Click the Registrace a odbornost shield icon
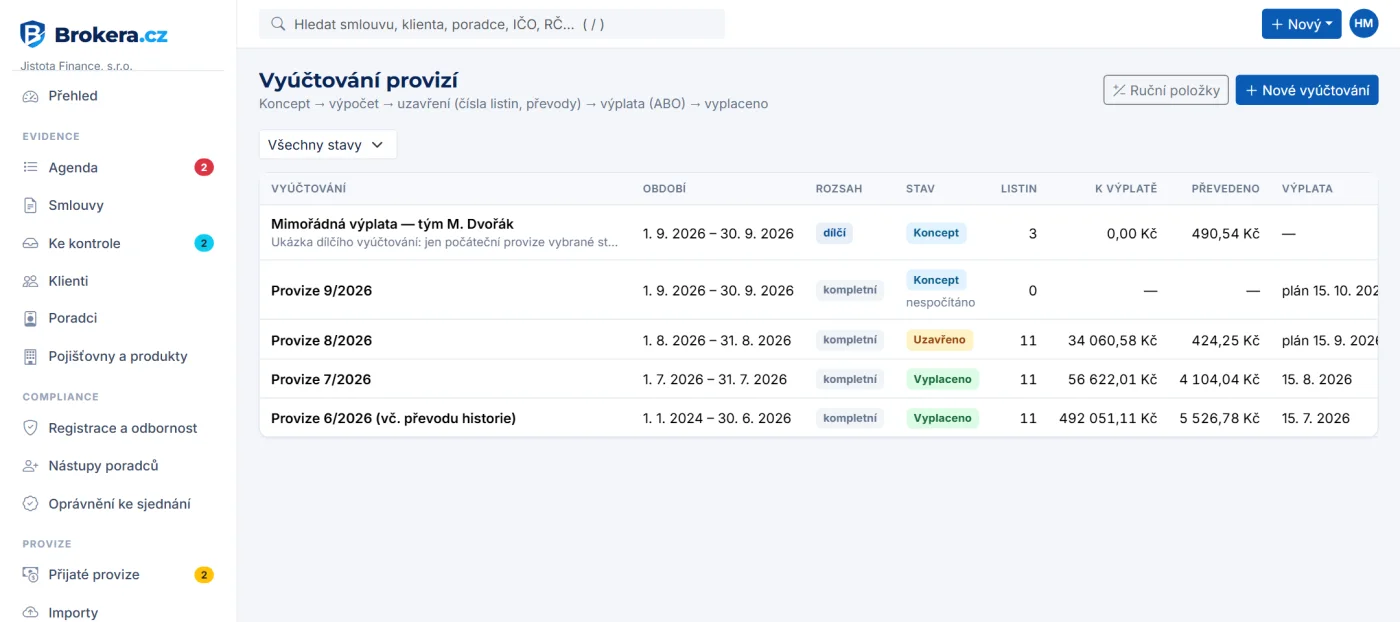1400x622 pixels. pos(30,428)
